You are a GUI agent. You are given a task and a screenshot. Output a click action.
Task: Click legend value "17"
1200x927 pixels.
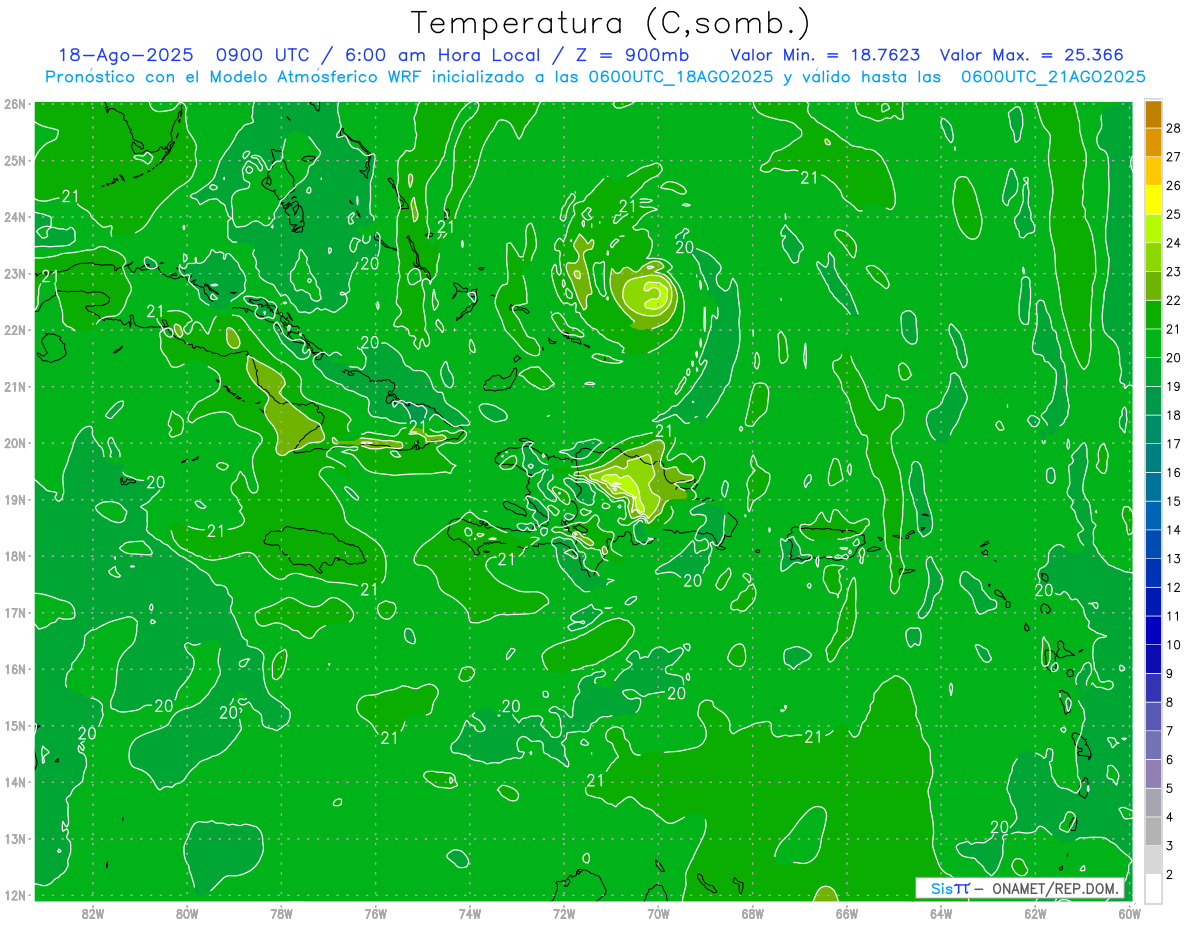pyautogui.click(x=1173, y=444)
